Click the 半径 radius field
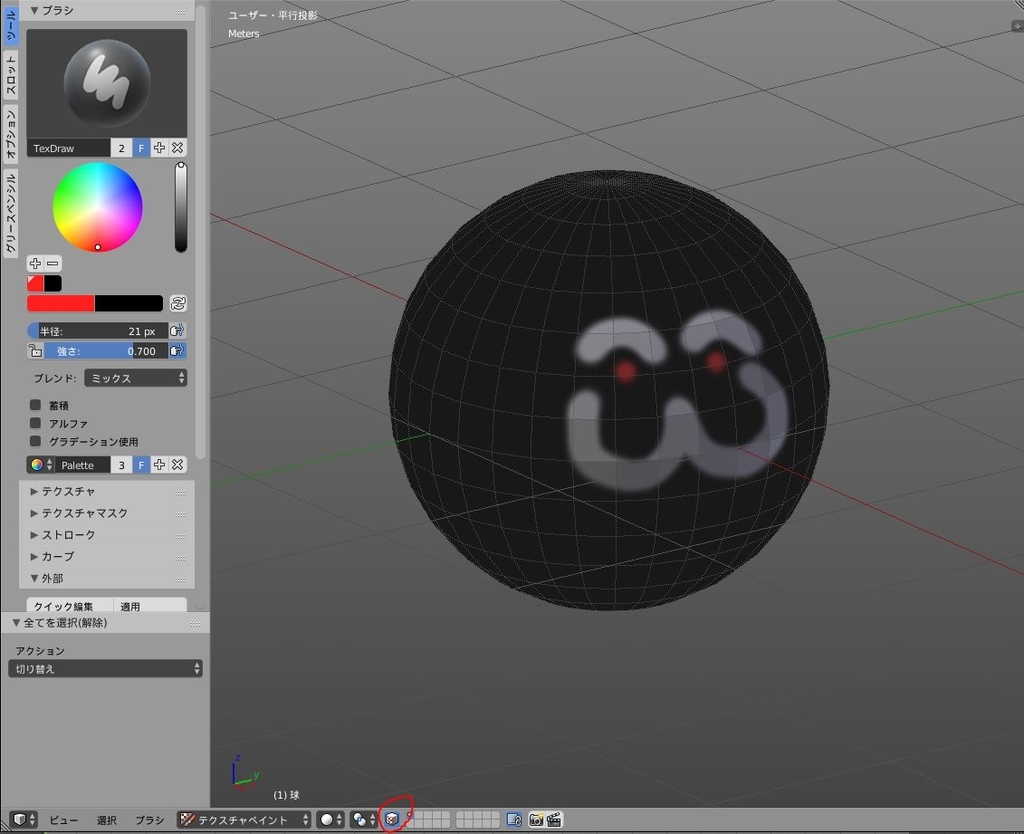The height and width of the screenshot is (834, 1024). (98, 331)
